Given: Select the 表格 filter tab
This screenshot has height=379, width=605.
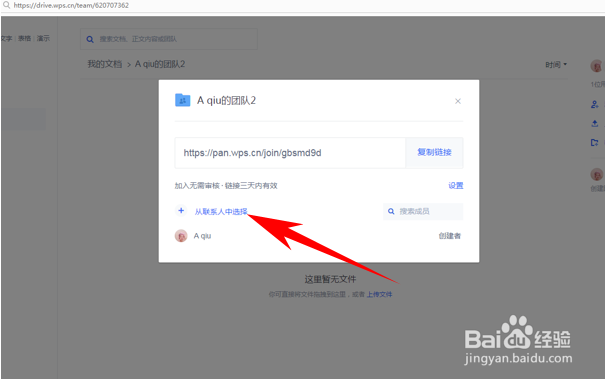Looking at the screenshot, I should (x=24, y=38).
